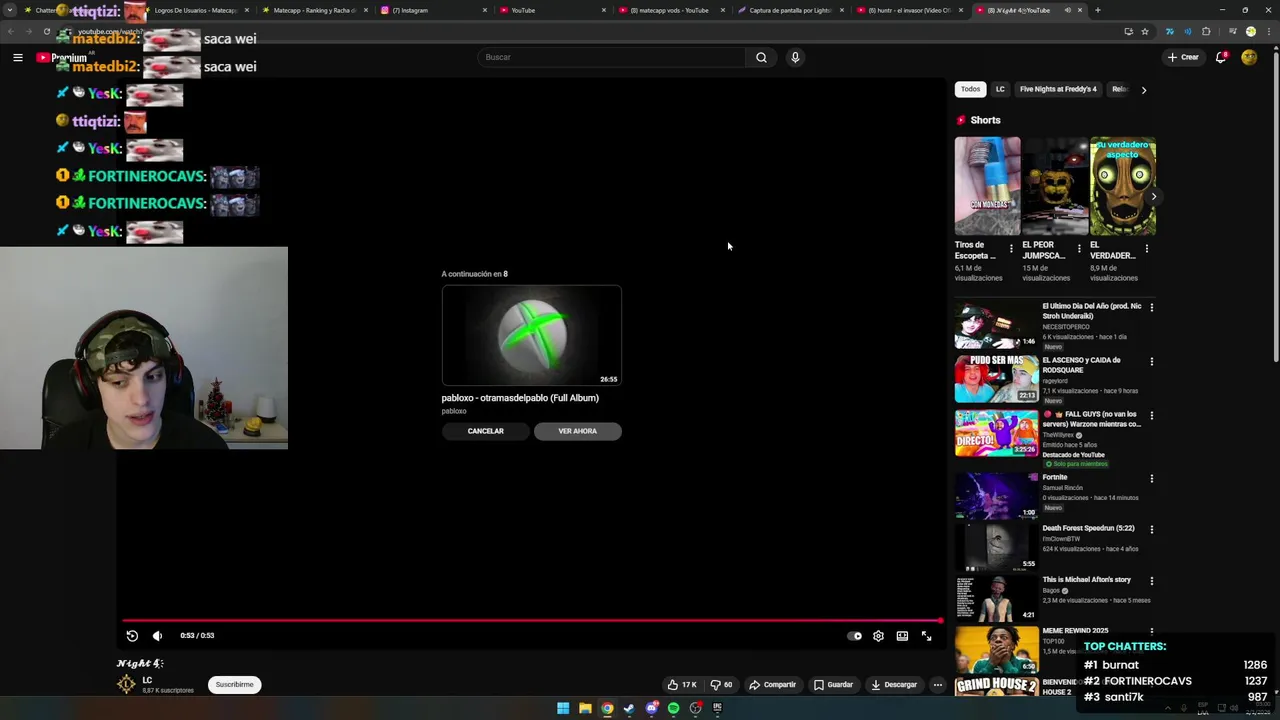Bookmark this page with the star icon
The image size is (1280, 720).
1145,32
